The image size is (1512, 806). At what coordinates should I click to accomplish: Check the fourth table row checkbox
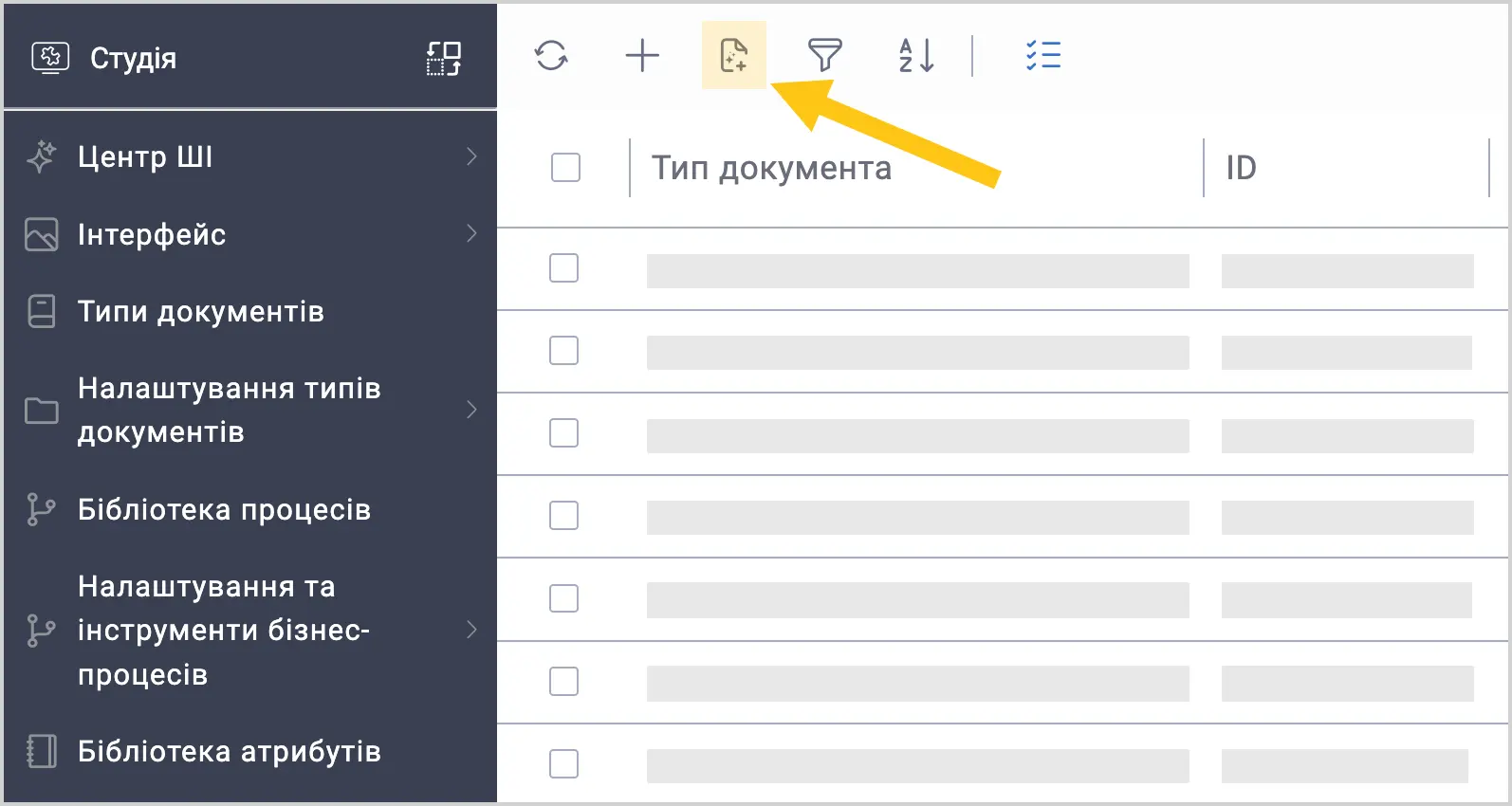563,515
